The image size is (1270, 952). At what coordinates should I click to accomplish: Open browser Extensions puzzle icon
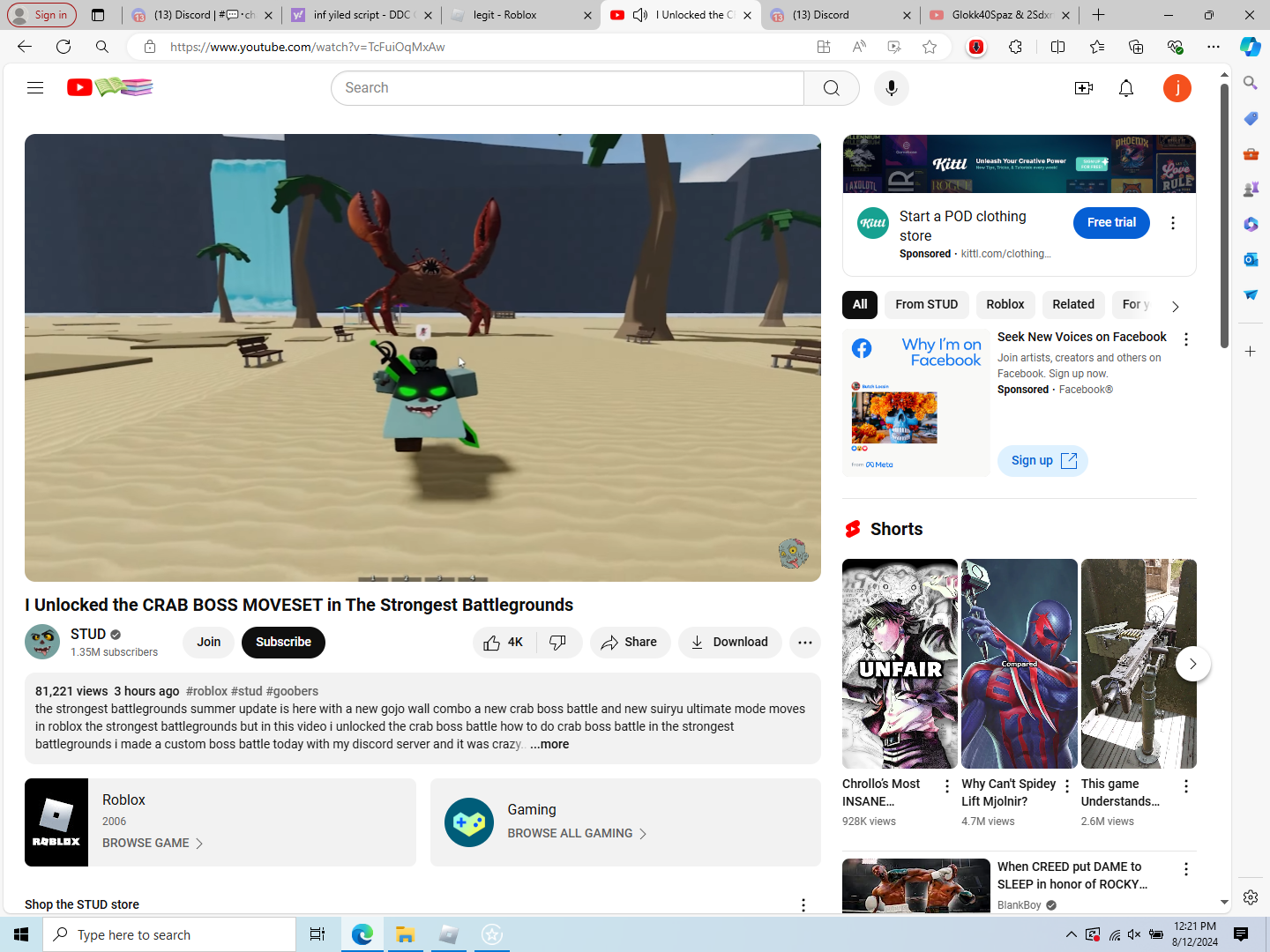tap(1016, 47)
